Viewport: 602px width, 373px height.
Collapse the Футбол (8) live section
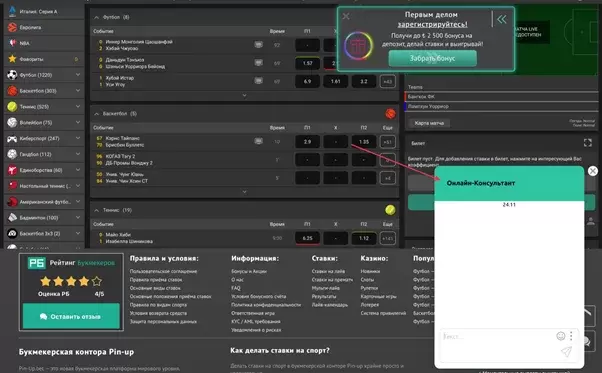tap(96, 17)
